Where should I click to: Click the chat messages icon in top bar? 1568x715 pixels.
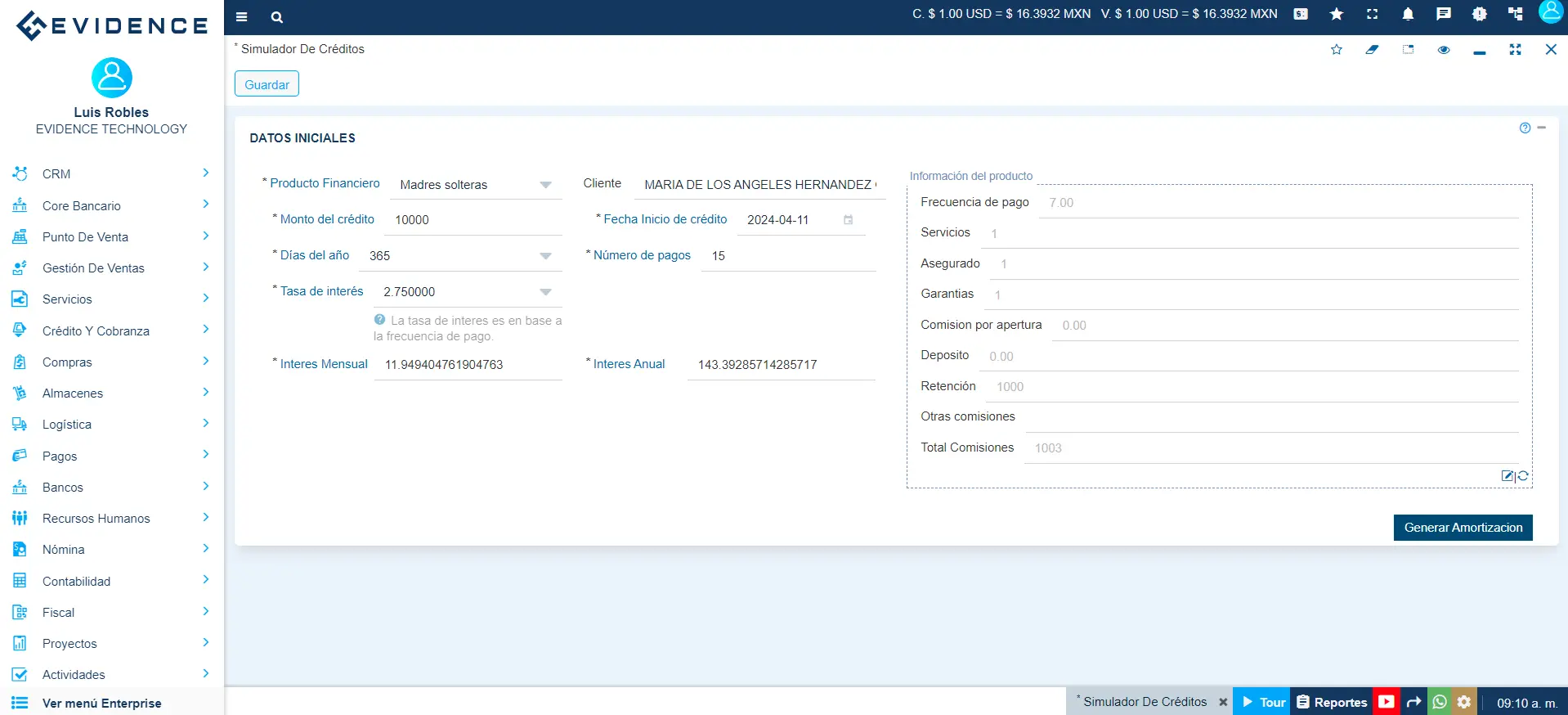pos(1444,14)
